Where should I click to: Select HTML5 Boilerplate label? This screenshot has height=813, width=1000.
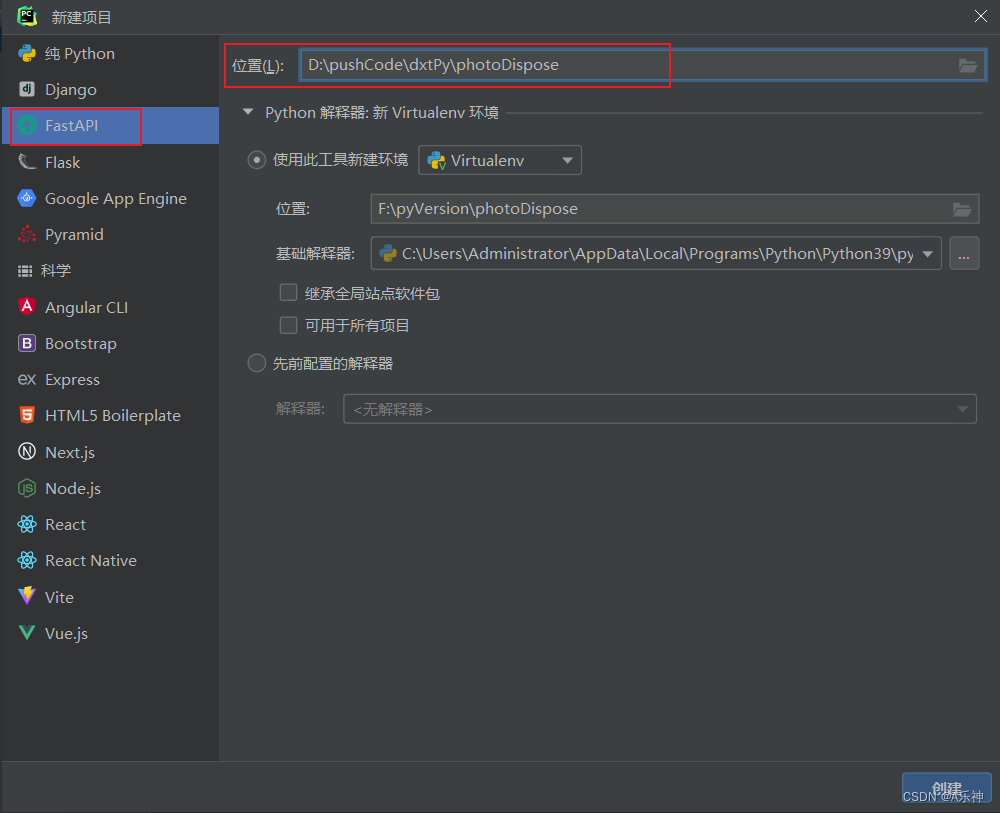click(112, 416)
